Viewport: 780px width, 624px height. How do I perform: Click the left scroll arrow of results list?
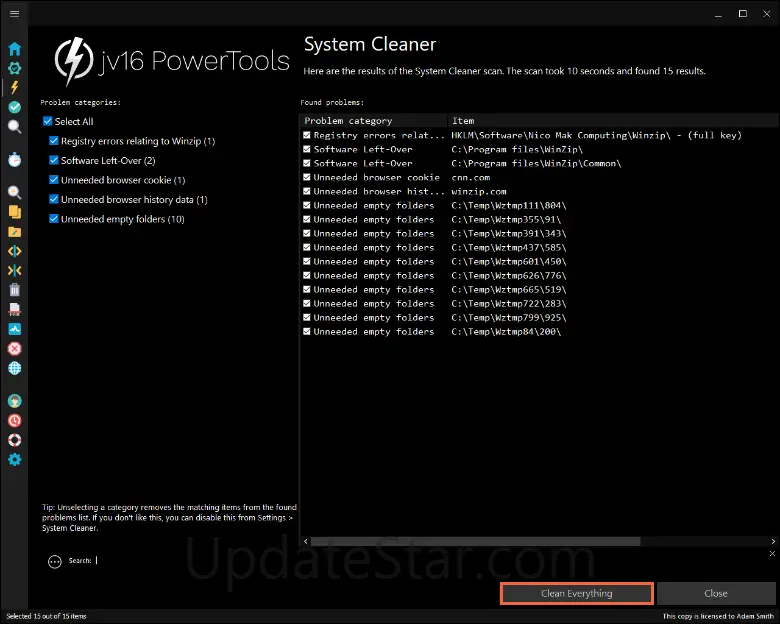(x=305, y=541)
